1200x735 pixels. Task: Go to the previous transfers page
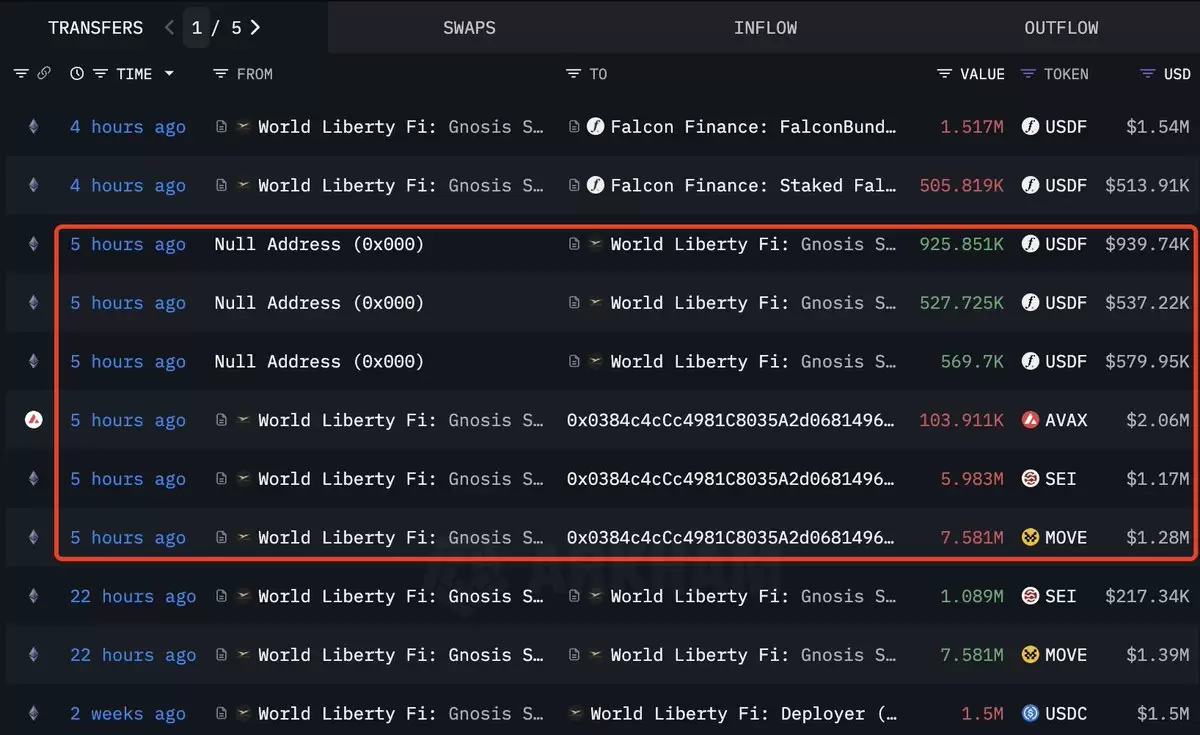169,28
